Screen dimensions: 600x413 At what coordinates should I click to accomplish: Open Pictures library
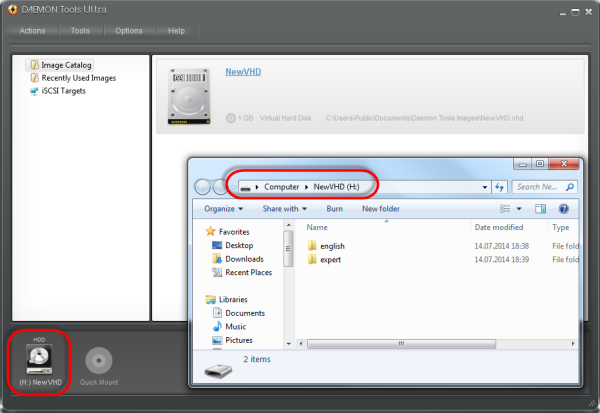coord(239,340)
